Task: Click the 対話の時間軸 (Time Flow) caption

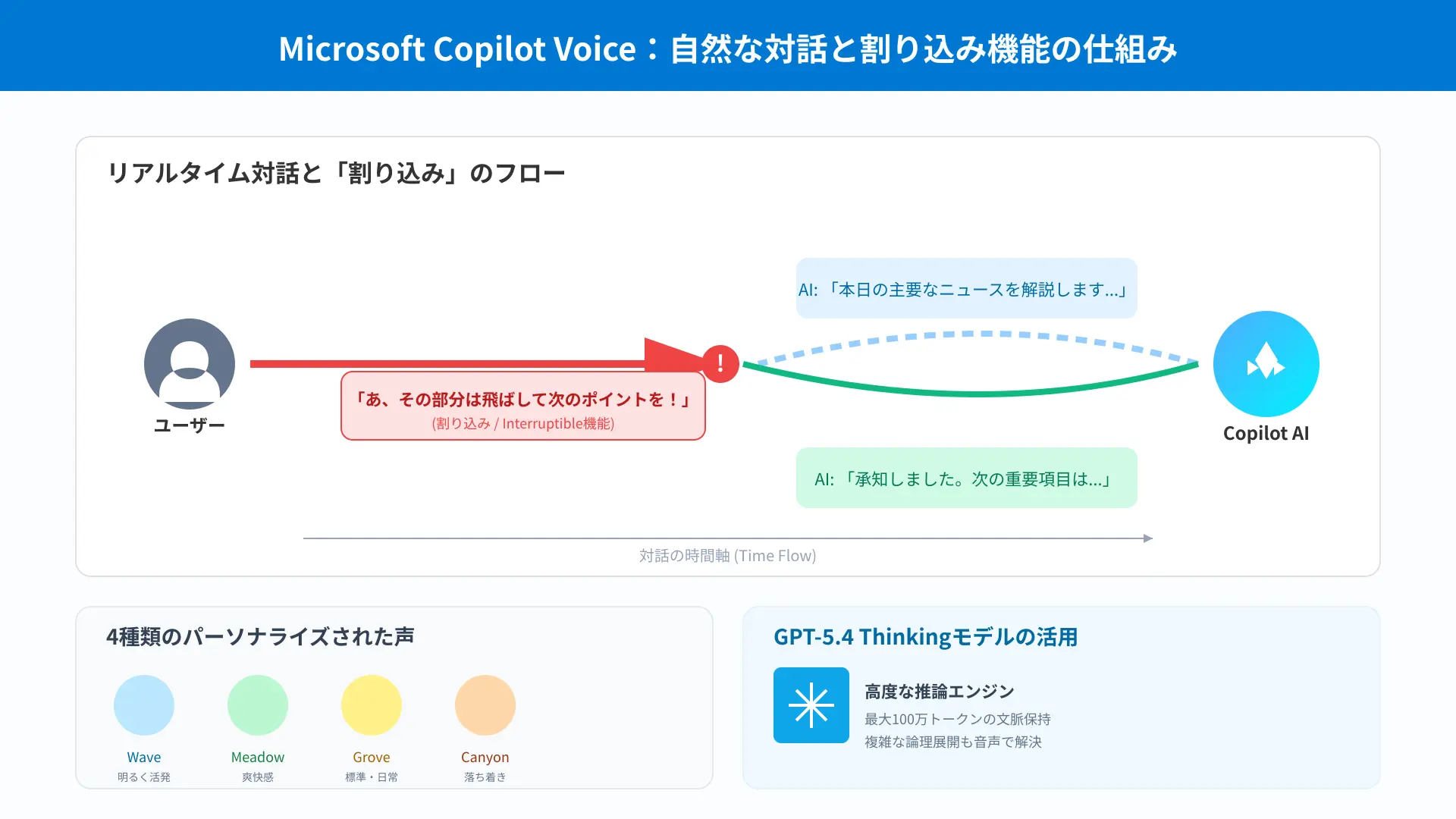Action: [x=728, y=556]
